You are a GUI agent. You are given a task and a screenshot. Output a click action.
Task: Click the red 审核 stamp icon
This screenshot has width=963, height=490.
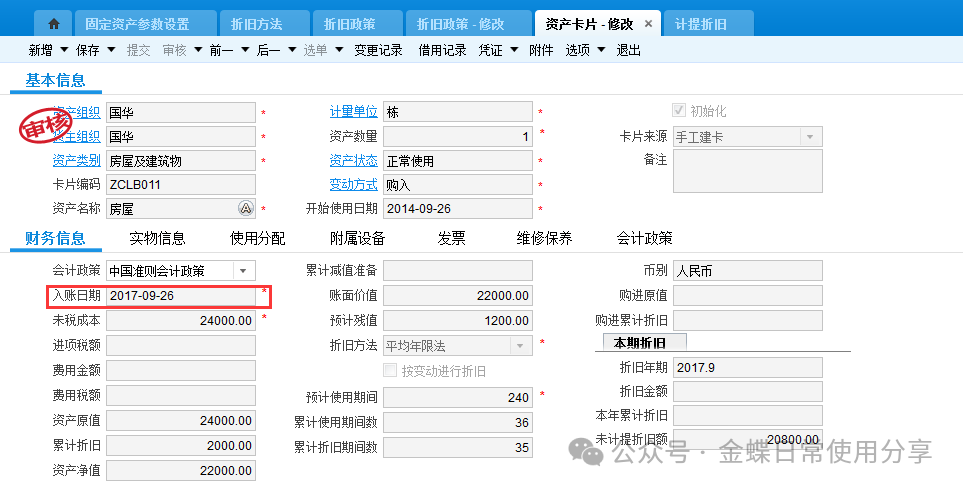(x=44, y=127)
